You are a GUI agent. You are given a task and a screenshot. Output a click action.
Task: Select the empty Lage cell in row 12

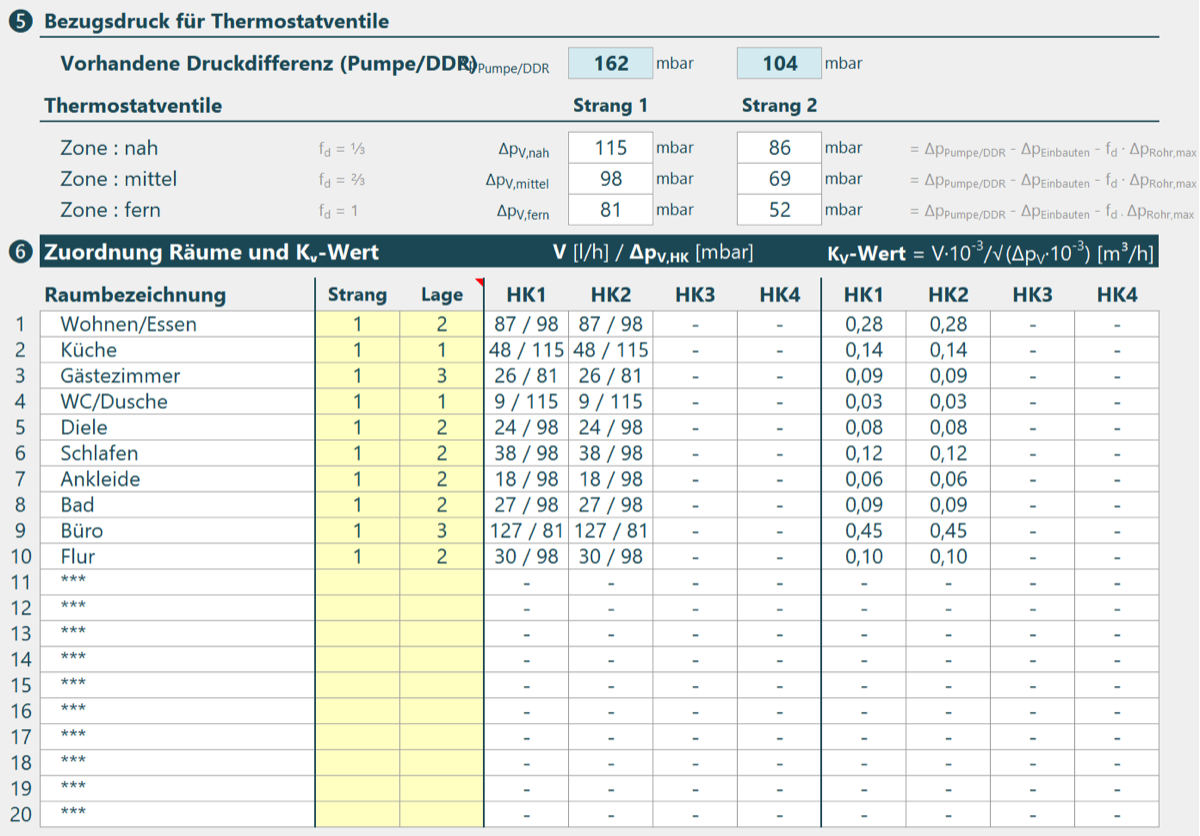[x=442, y=608]
